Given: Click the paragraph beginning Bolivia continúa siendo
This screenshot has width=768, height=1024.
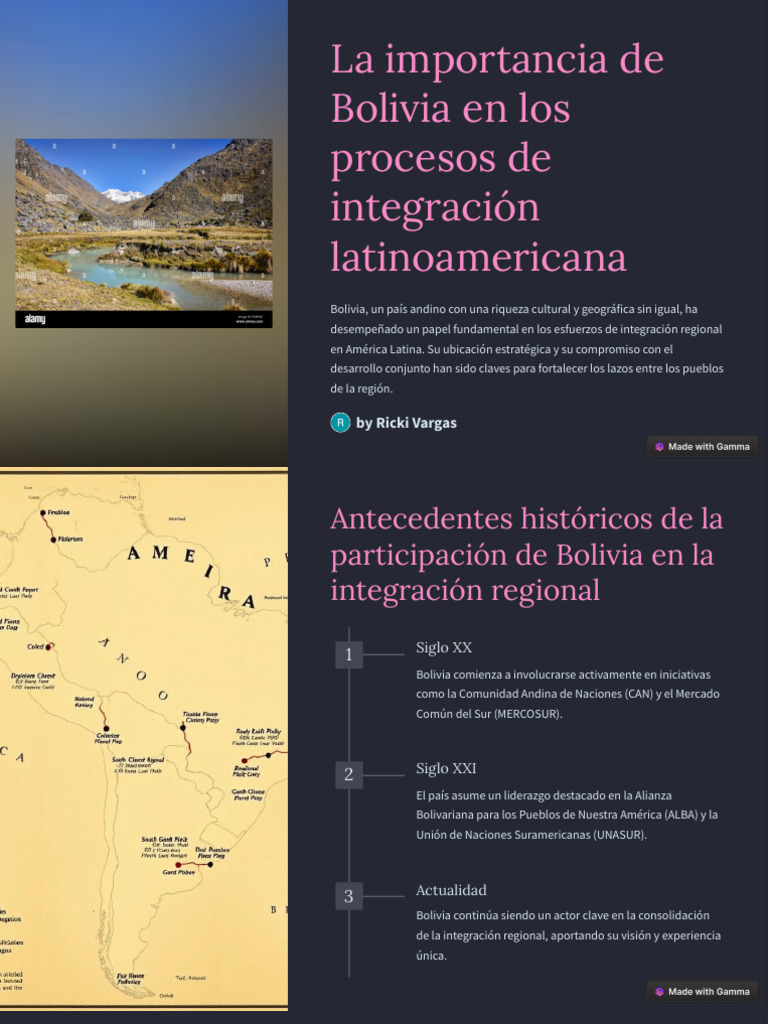Looking at the screenshot, I should click(x=568, y=935).
